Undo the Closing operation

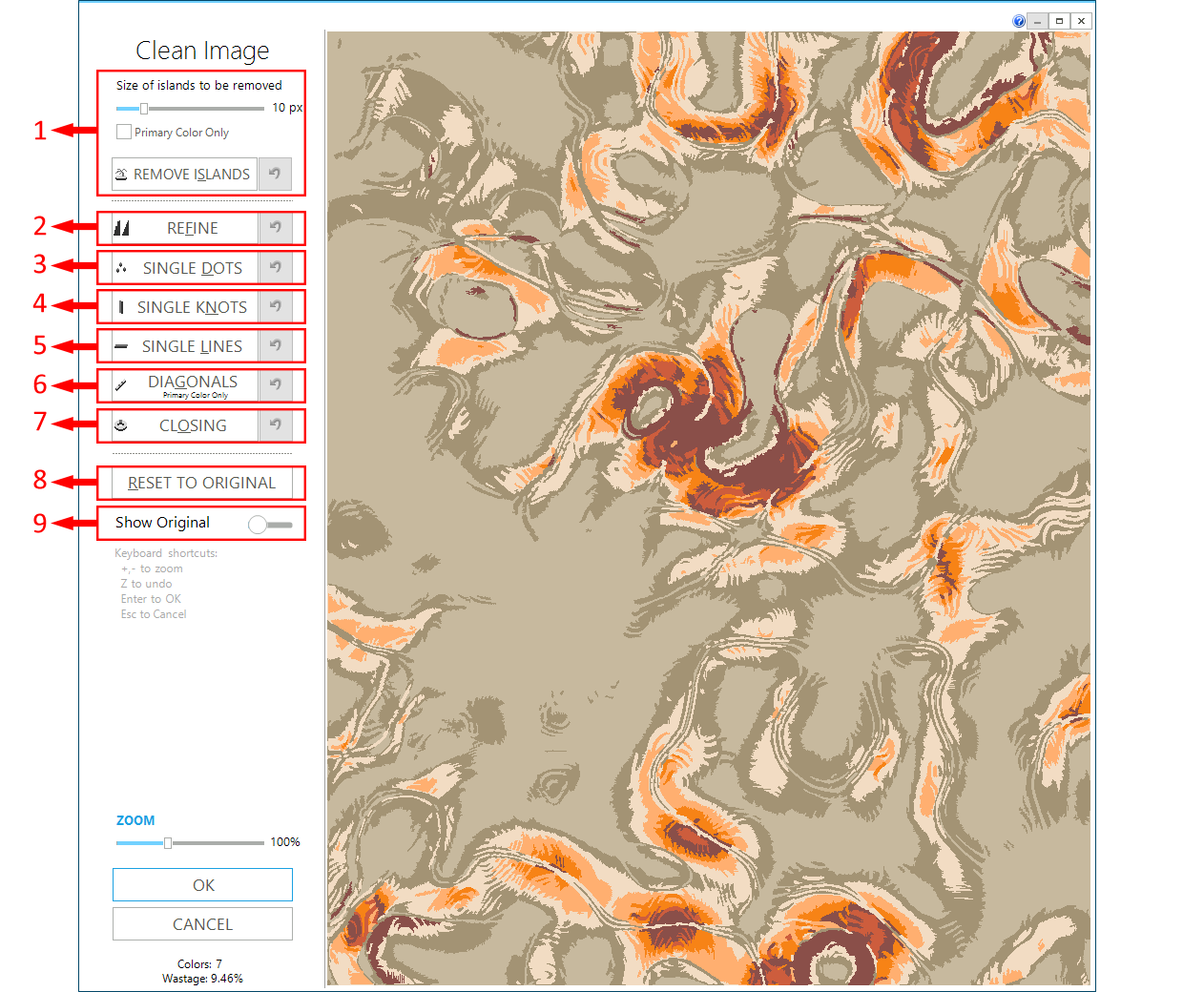[x=275, y=425]
